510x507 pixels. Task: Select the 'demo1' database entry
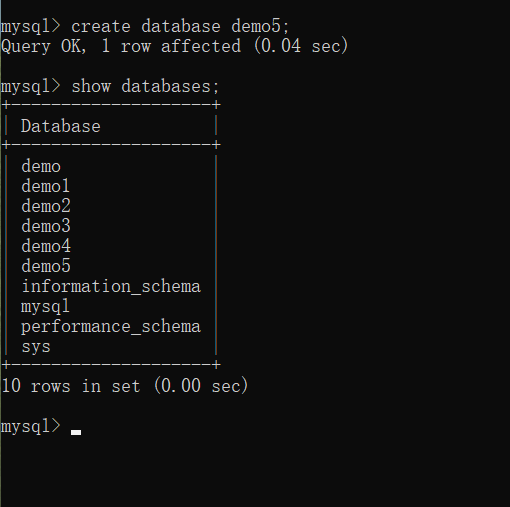pyautogui.click(x=46, y=186)
